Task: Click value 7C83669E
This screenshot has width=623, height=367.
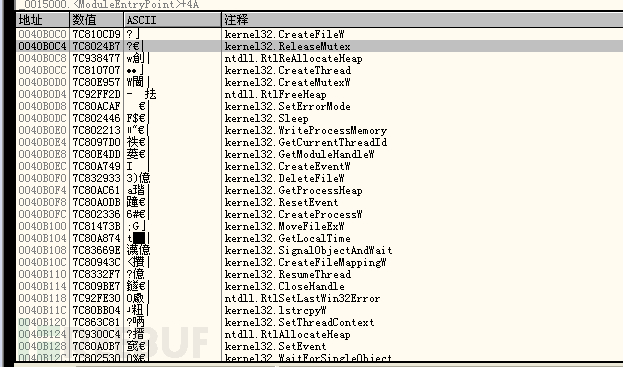Action: (97, 250)
